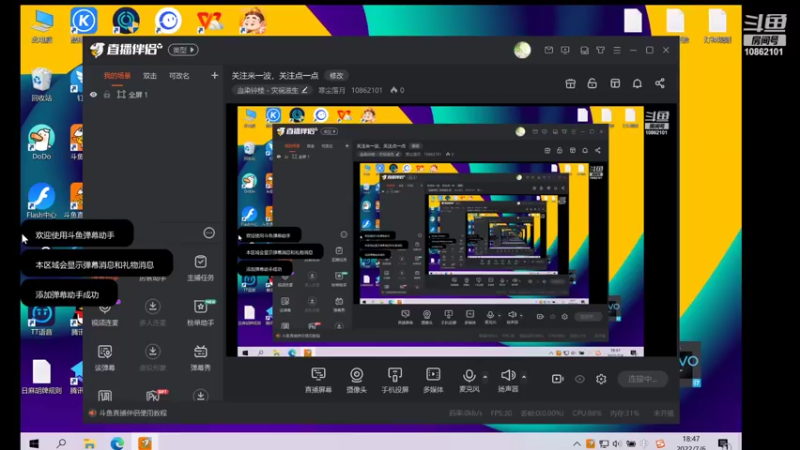The width and height of the screenshot is (800, 450).
Task: Open the mail envelope icon in title bar
Action: (548, 50)
